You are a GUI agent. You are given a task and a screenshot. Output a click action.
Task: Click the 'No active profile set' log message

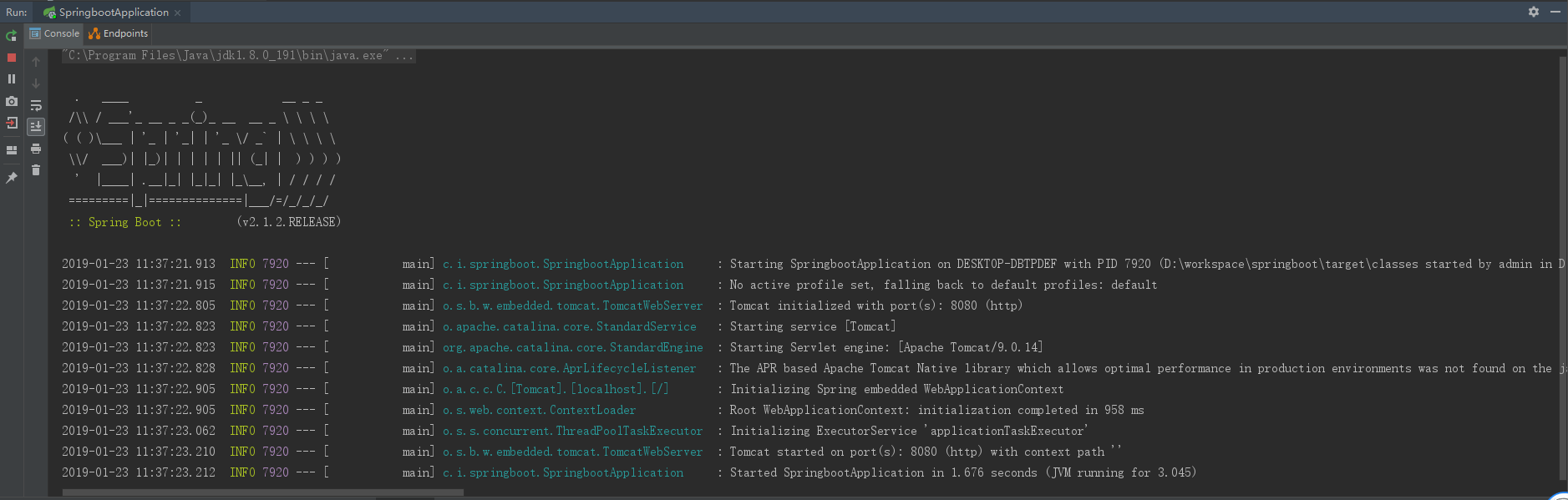pyautogui.click(x=944, y=285)
